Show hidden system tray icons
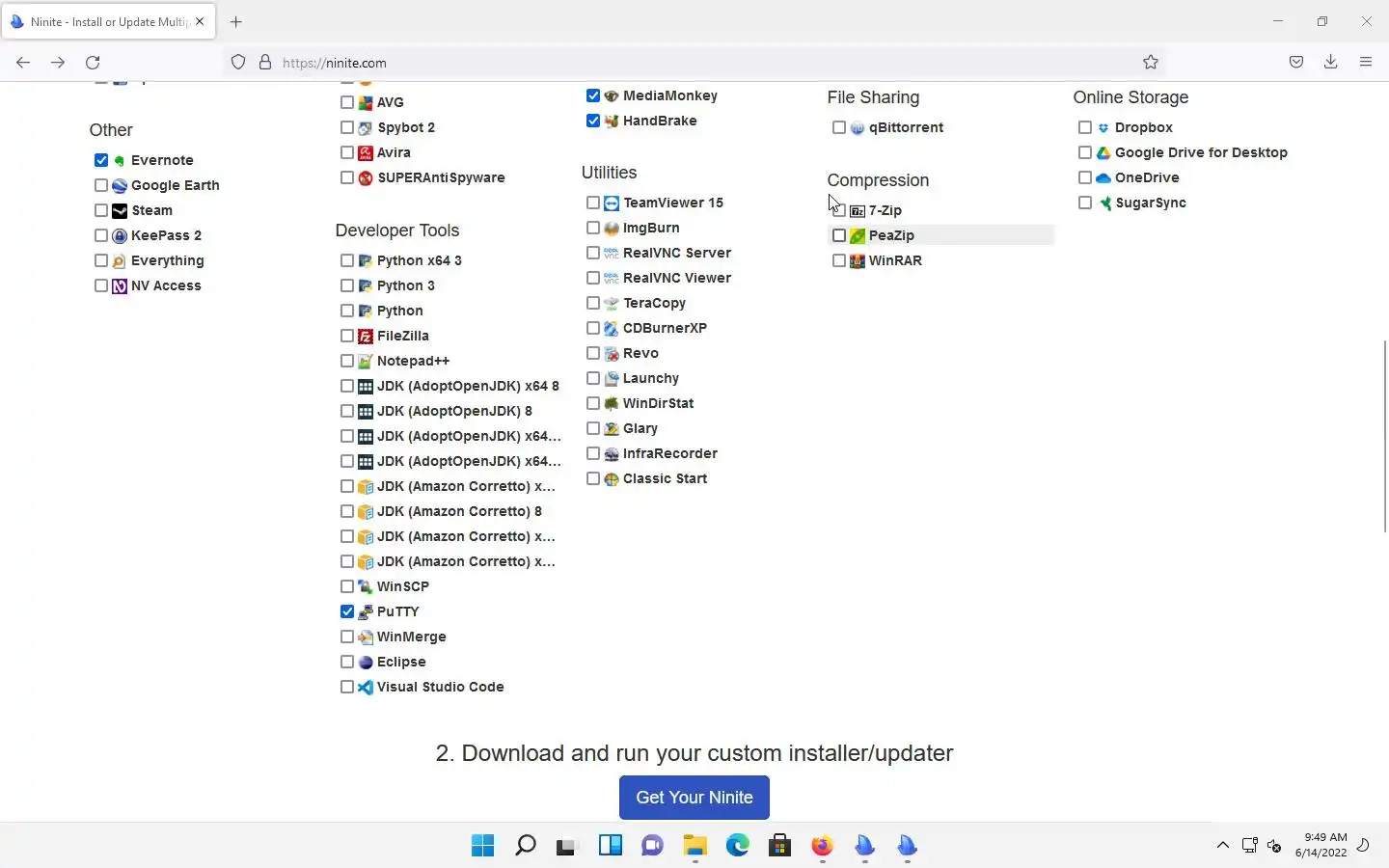Viewport: 1389px width, 868px height. (x=1222, y=846)
